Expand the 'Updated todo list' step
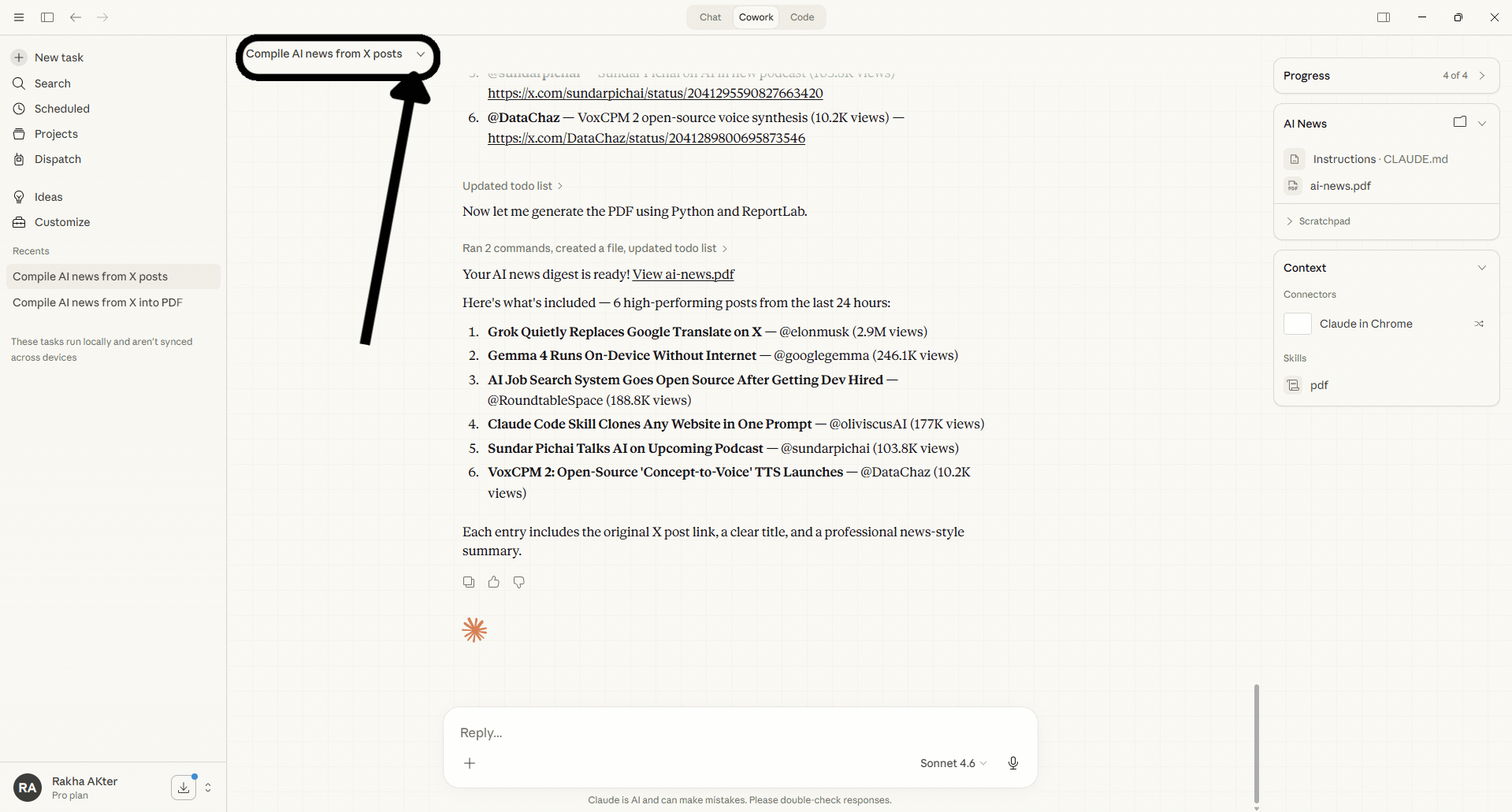The width and height of the screenshot is (1512, 812). click(512, 186)
